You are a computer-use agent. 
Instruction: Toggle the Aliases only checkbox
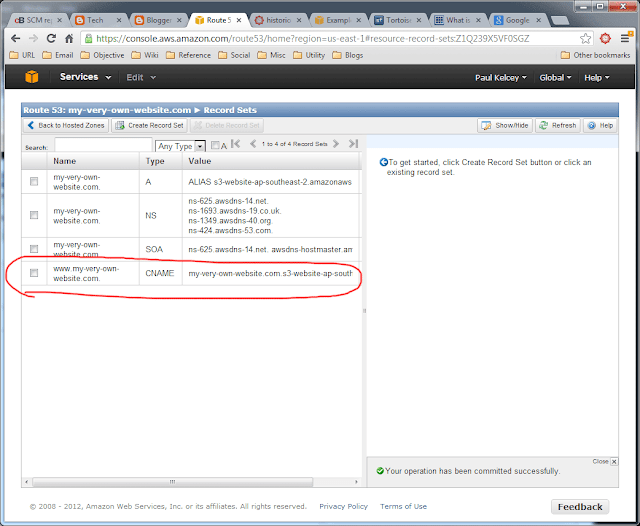click(x=215, y=145)
